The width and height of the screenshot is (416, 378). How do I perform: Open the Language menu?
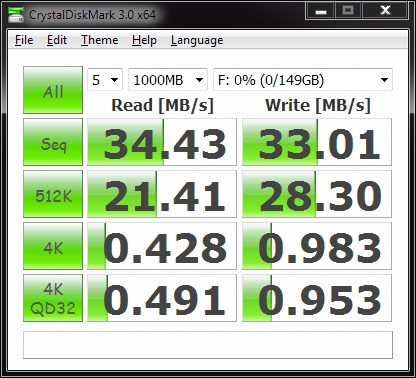click(197, 40)
